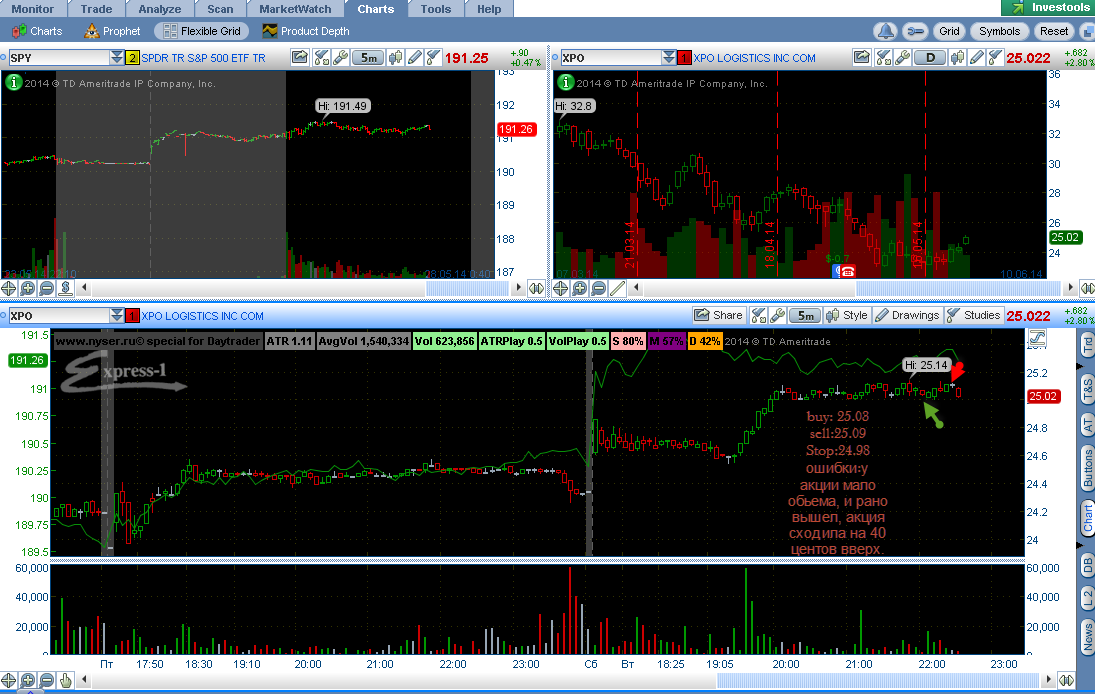This screenshot has width=1095, height=694.
Task: Click the candlestick style icon in SPY header
Action: point(395,57)
